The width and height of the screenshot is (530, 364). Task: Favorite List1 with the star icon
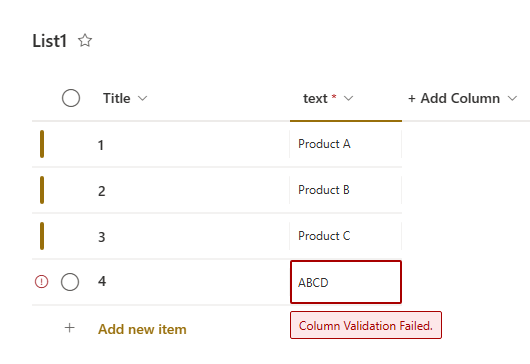pyautogui.click(x=85, y=41)
